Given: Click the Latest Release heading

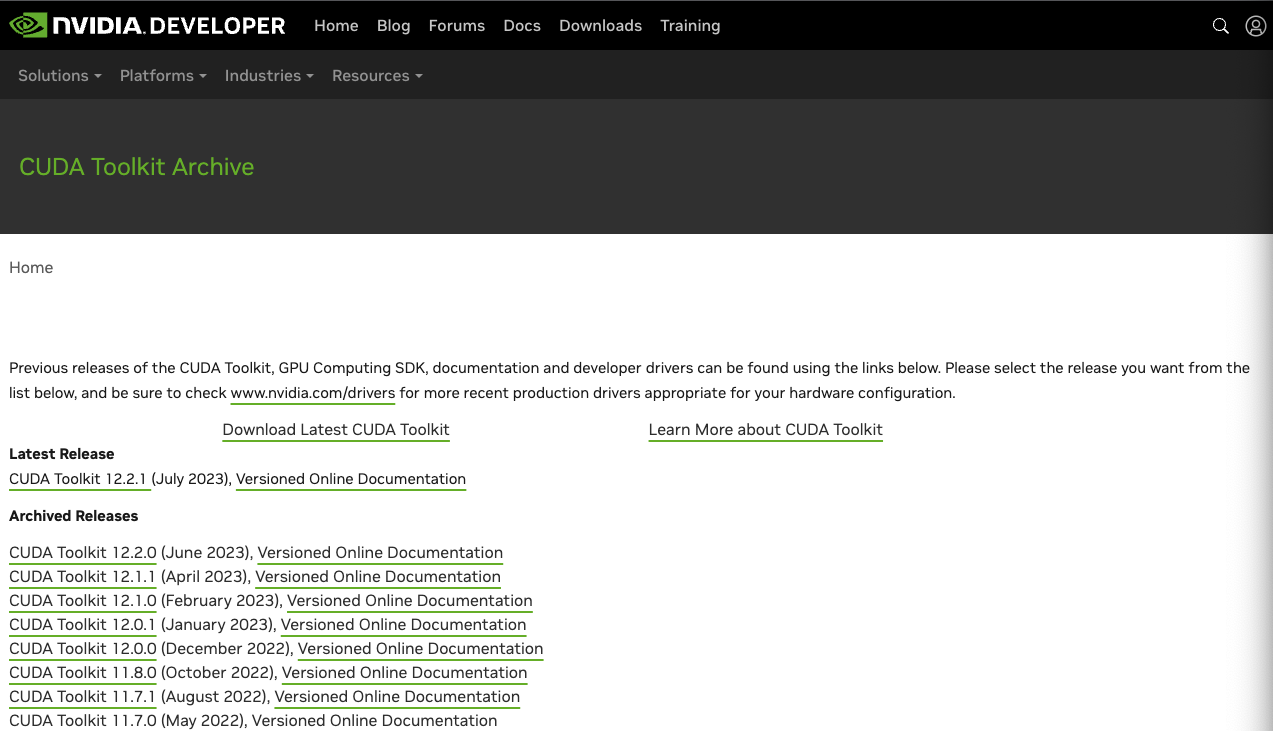Looking at the screenshot, I should 62,454.
